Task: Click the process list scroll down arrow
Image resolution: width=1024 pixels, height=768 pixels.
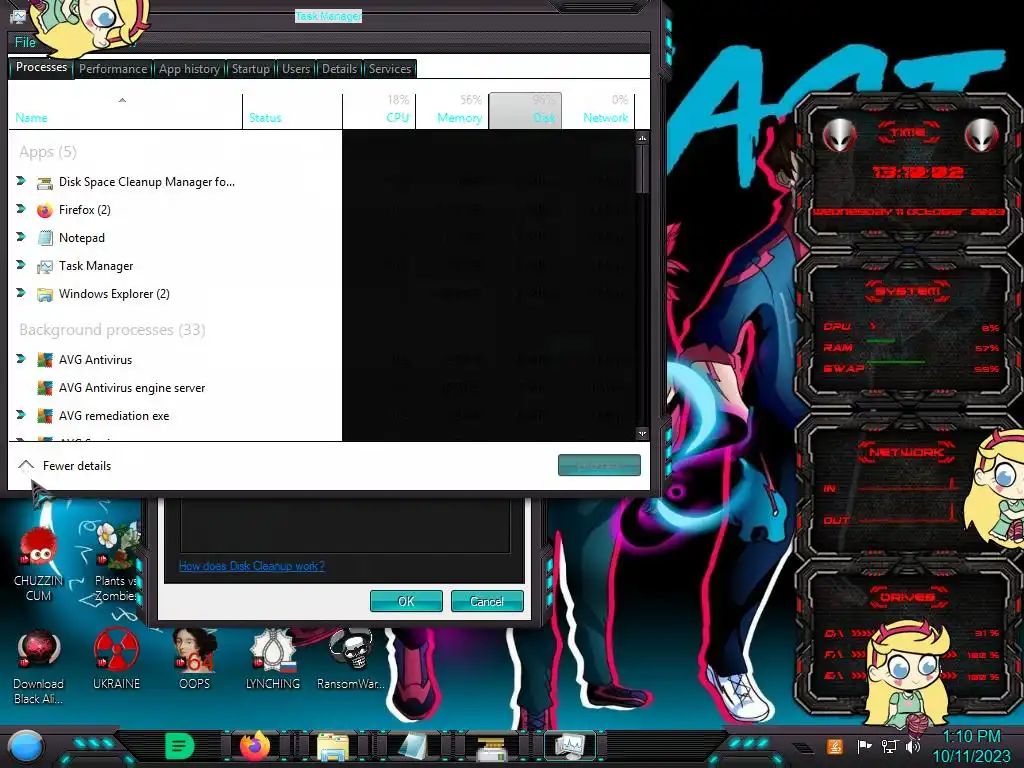Action: point(643,433)
